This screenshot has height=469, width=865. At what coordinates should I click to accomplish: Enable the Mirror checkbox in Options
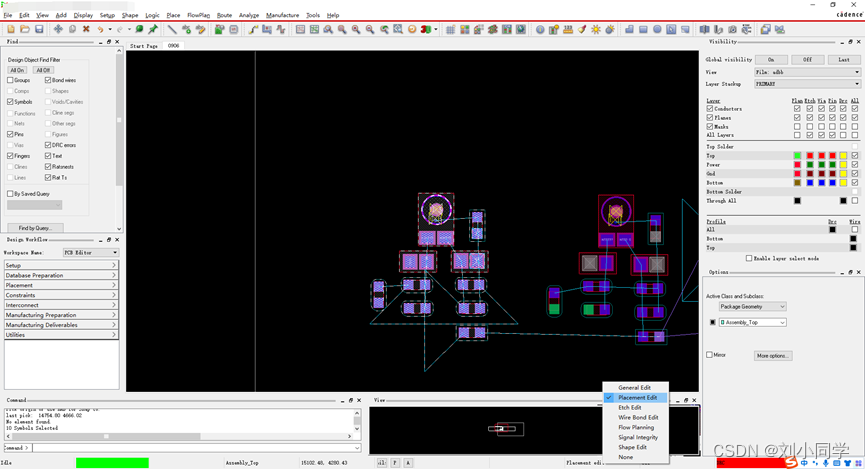pos(710,355)
